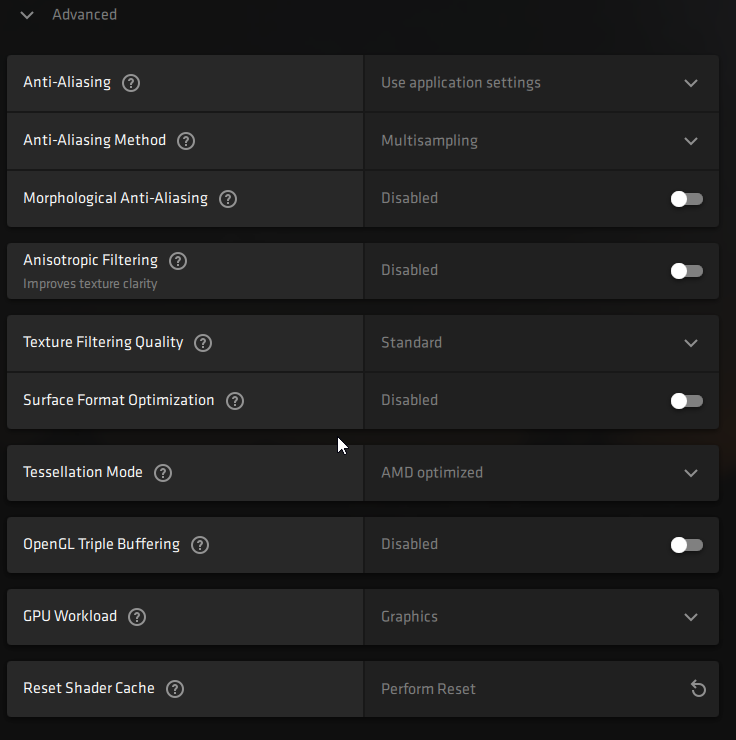
Task: Toggle OpenGL Triple Buffering on
Action: [x=687, y=545]
